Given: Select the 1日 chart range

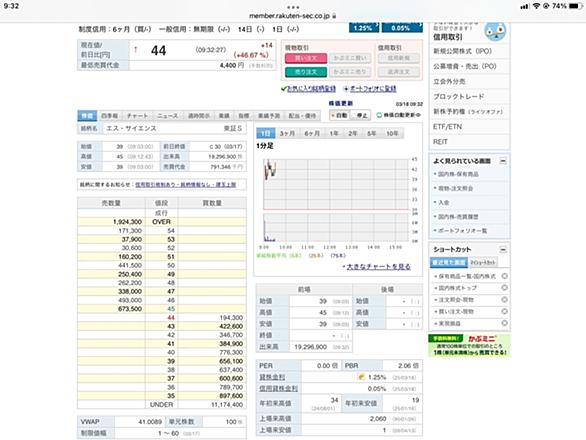Looking at the screenshot, I should point(266,133).
